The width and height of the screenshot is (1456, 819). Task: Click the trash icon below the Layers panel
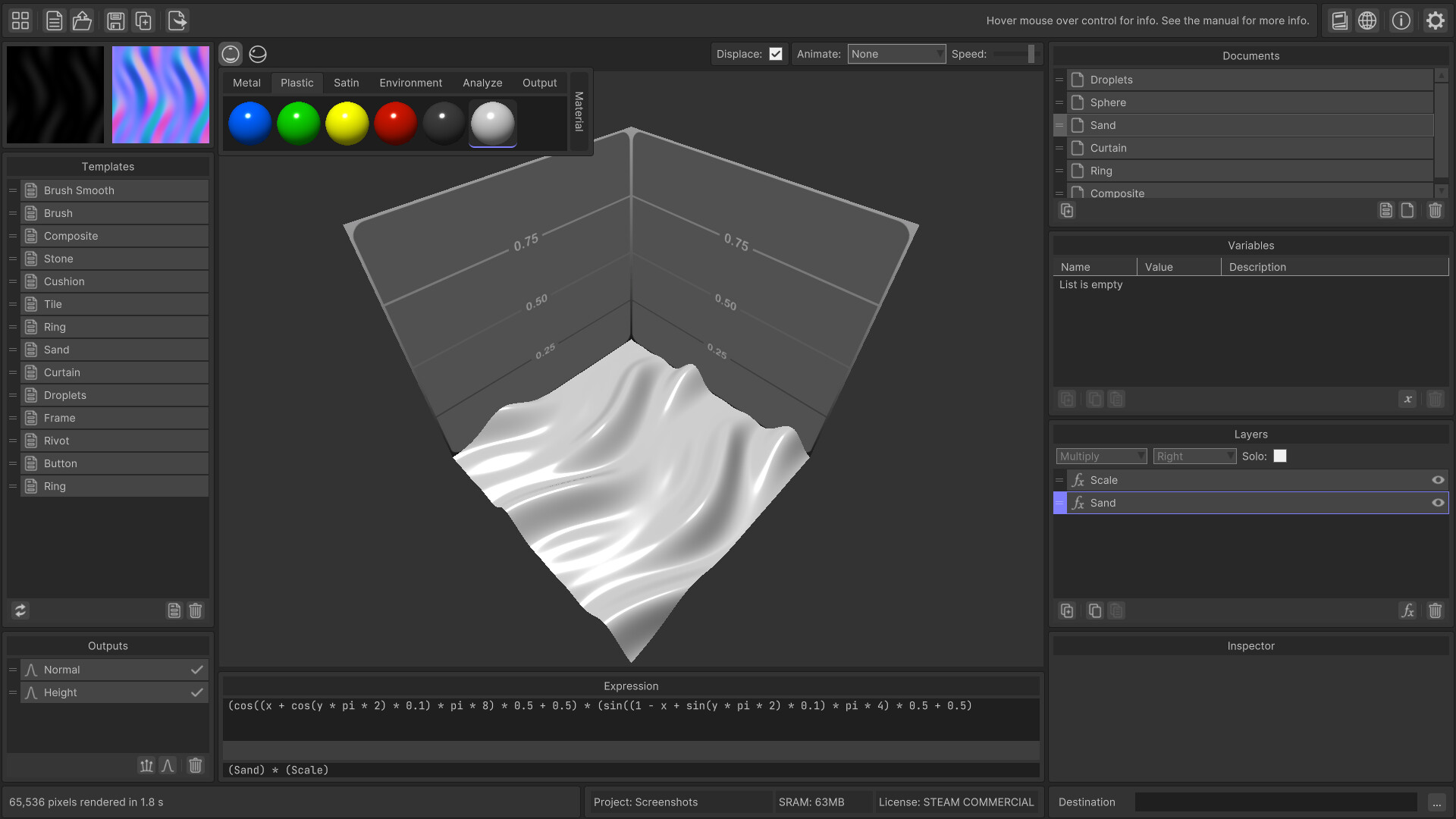pos(1436,610)
